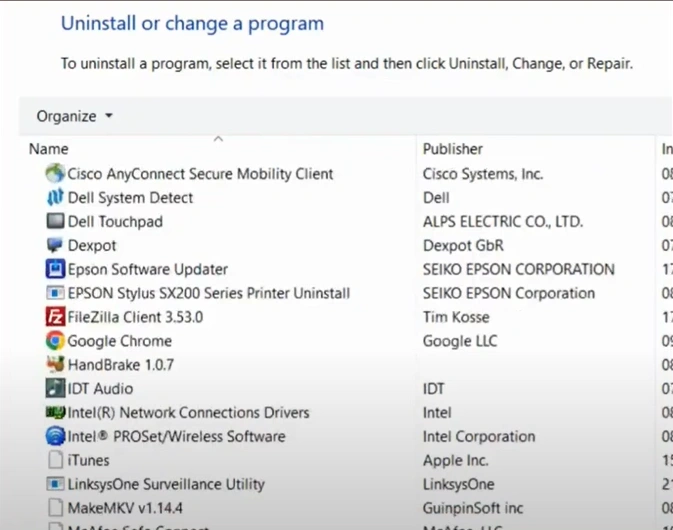Select the Dell System Detect entry
673x530 pixels.
click(130, 197)
